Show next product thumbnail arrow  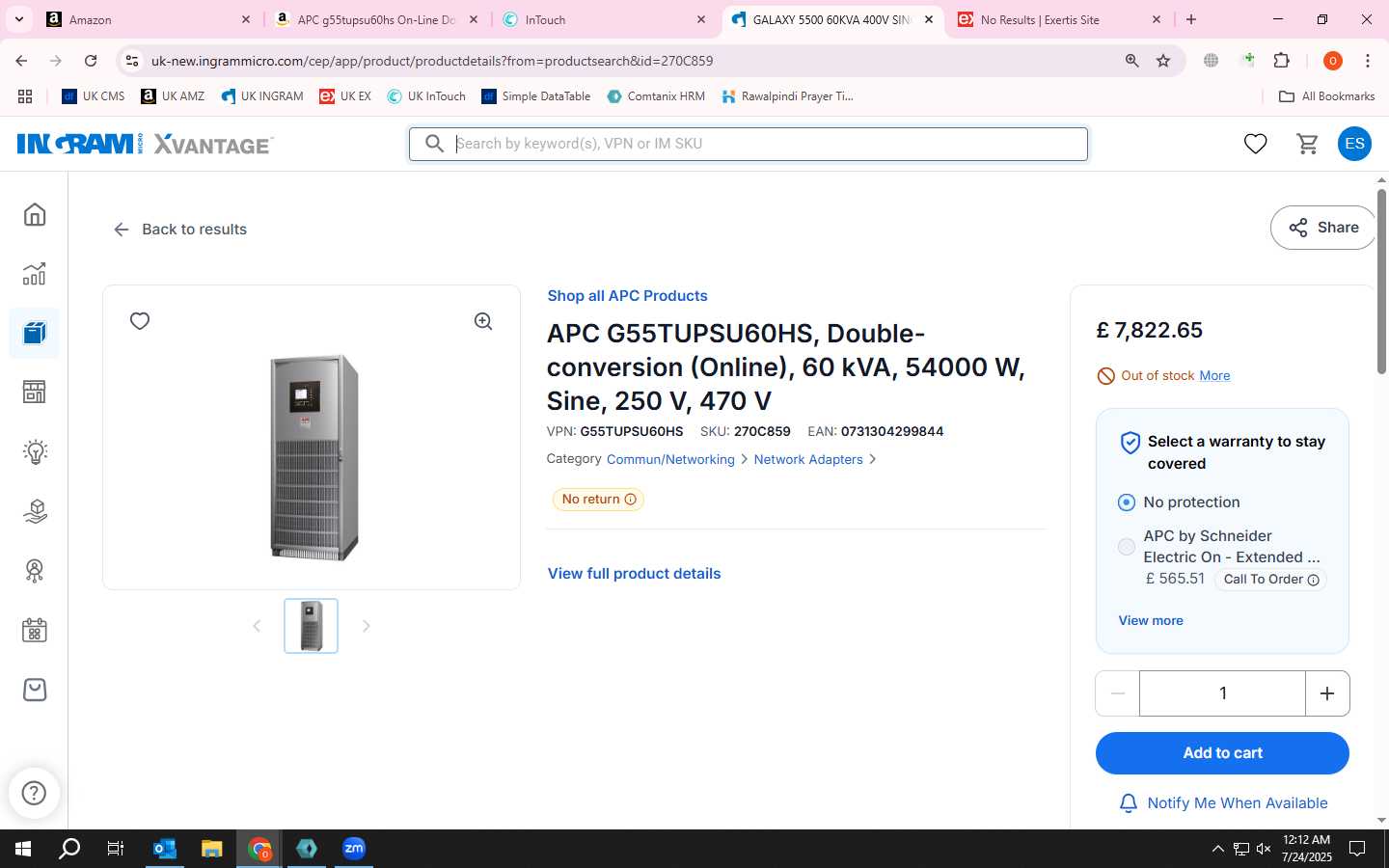pyautogui.click(x=366, y=626)
